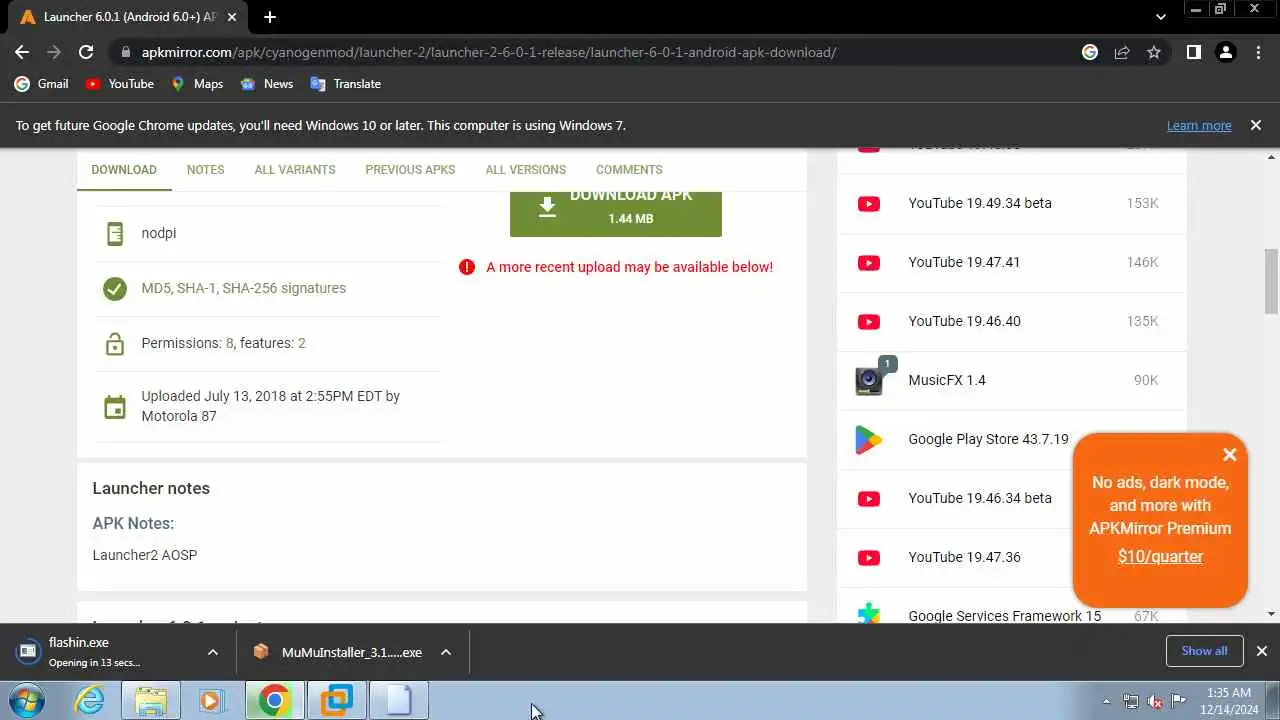Screen dimensions: 1280x720
Task: Open the Maps bookmark
Action: [x=197, y=84]
